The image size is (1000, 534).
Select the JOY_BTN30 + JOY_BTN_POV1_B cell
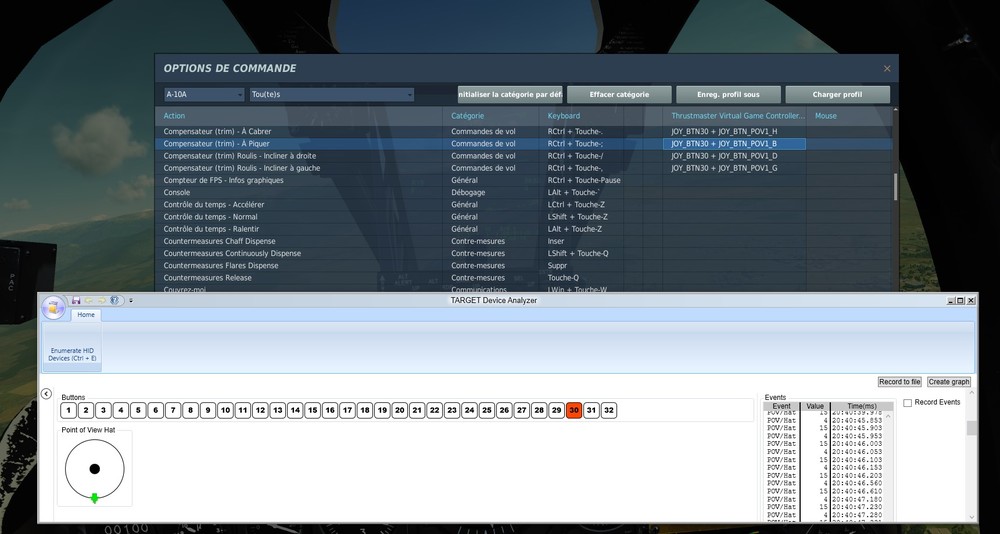(734, 144)
